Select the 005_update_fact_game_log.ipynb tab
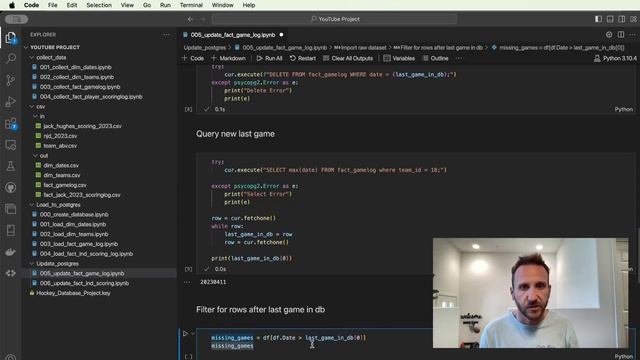The height and width of the screenshot is (360, 640). coord(233,35)
